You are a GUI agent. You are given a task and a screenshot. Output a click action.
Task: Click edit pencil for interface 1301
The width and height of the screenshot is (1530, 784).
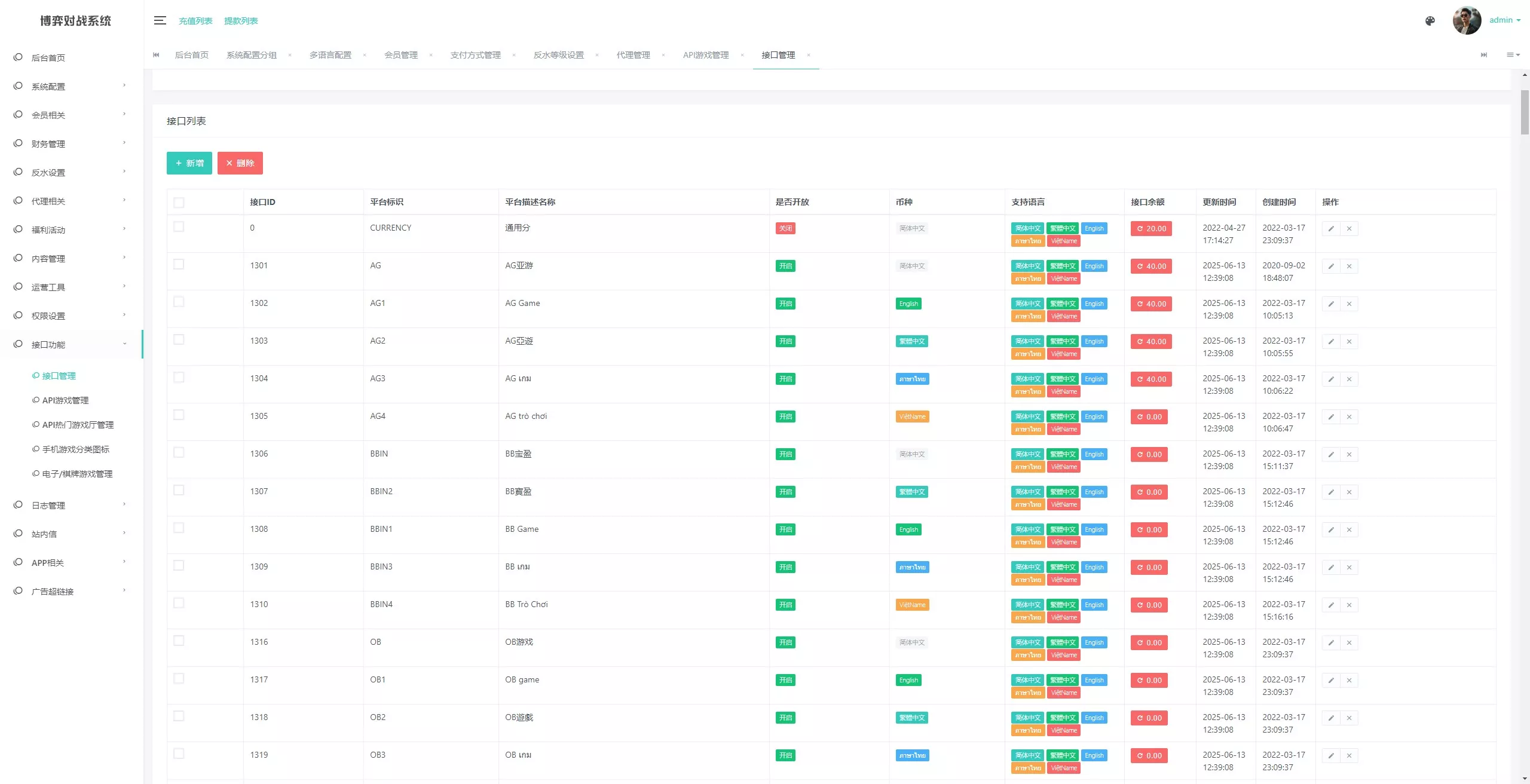click(1331, 267)
